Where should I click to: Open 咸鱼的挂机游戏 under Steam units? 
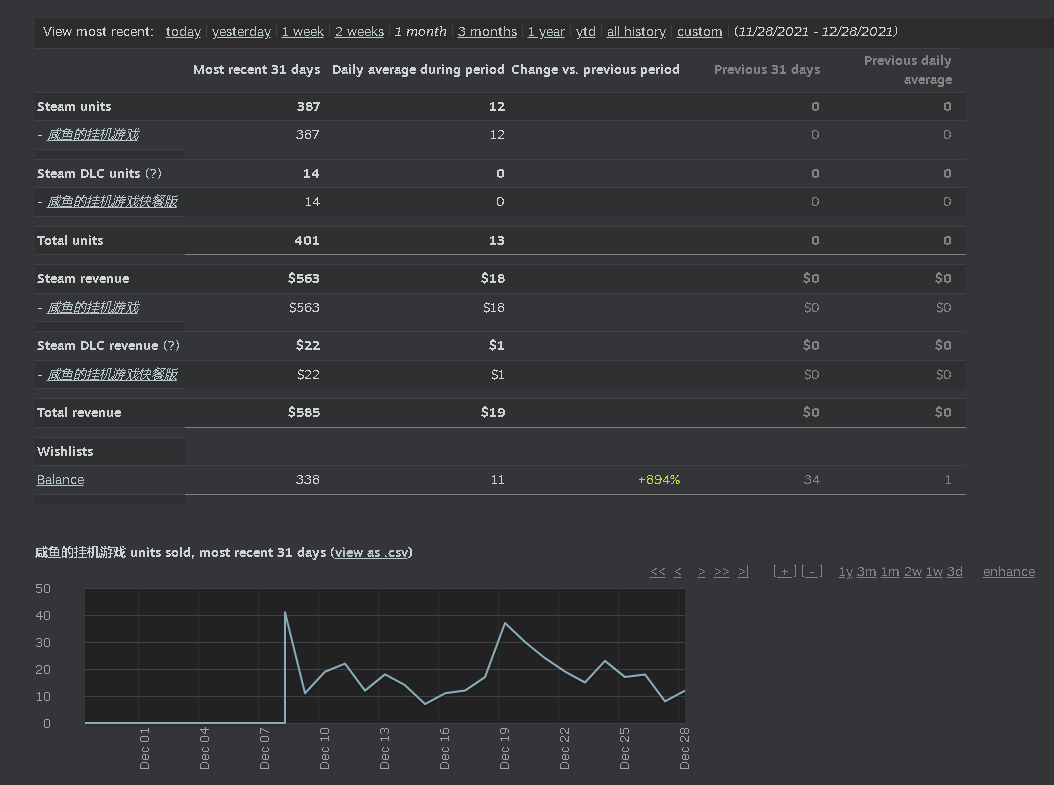(93, 134)
